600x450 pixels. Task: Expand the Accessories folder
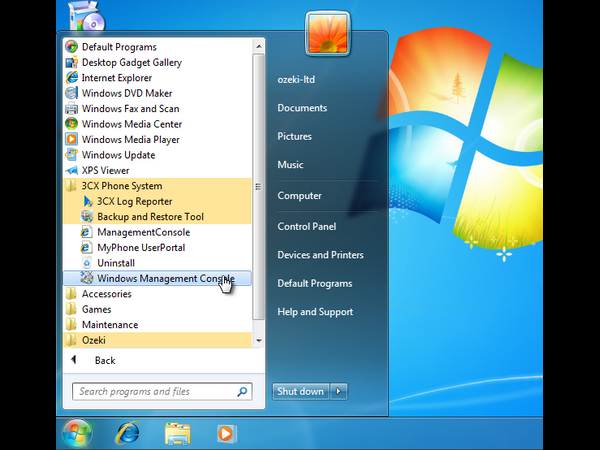coord(106,294)
